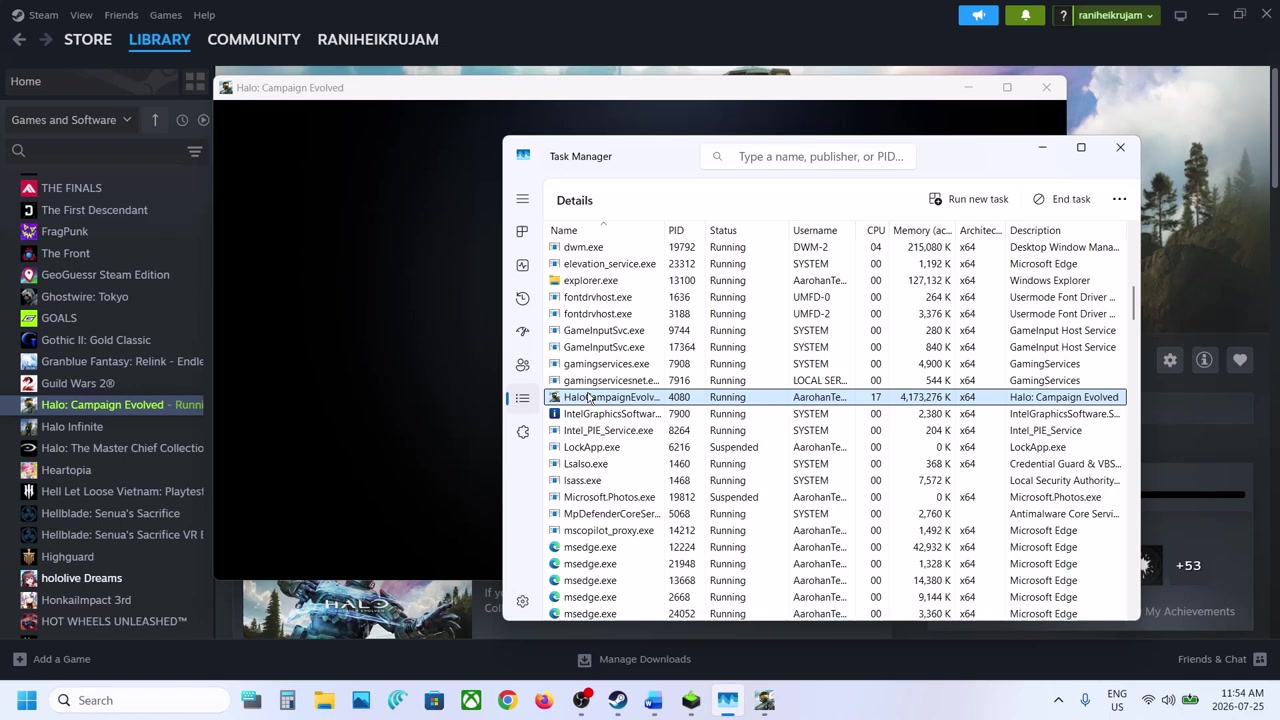Screen dimensions: 1280x720
Task: Open My Achievements link
Action: pos(1190,612)
